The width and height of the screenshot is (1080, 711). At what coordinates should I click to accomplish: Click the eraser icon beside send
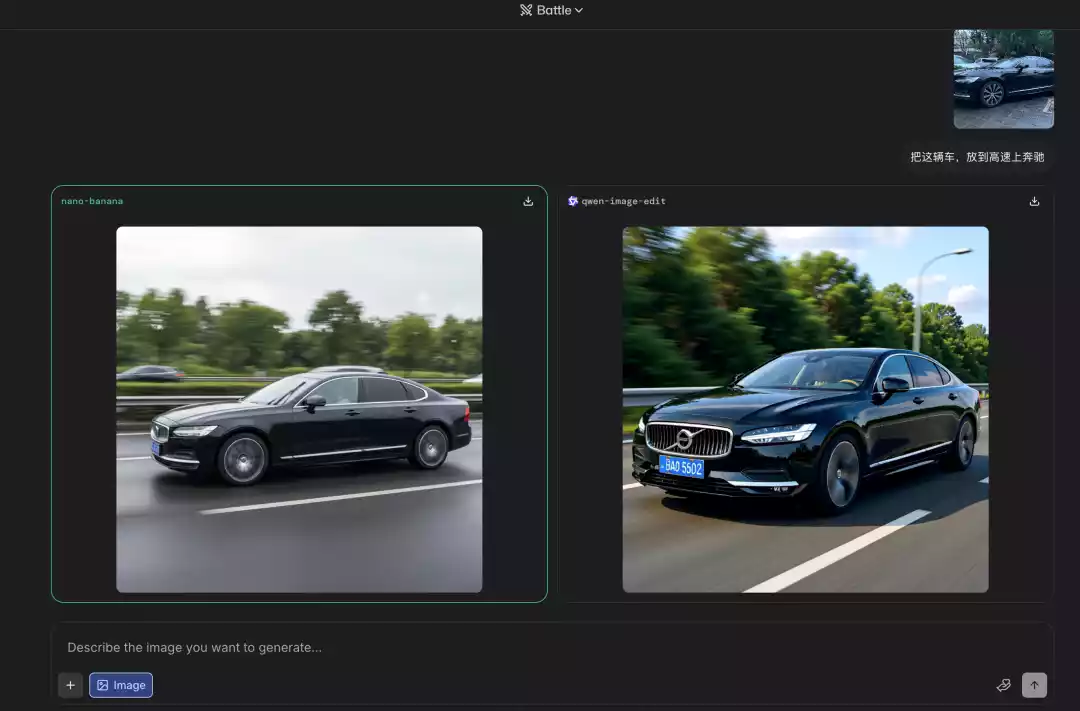pos(1004,685)
